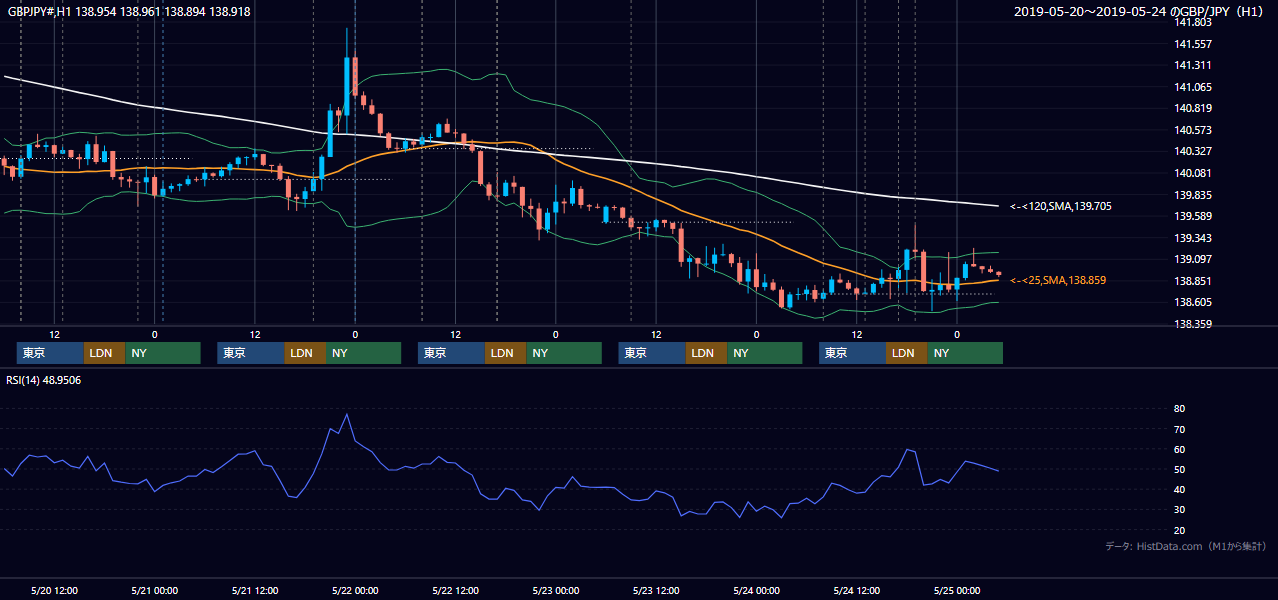The width and height of the screenshot is (1278, 600).
Task: Click RSI axis level 80
Action: click(1179, 409)
